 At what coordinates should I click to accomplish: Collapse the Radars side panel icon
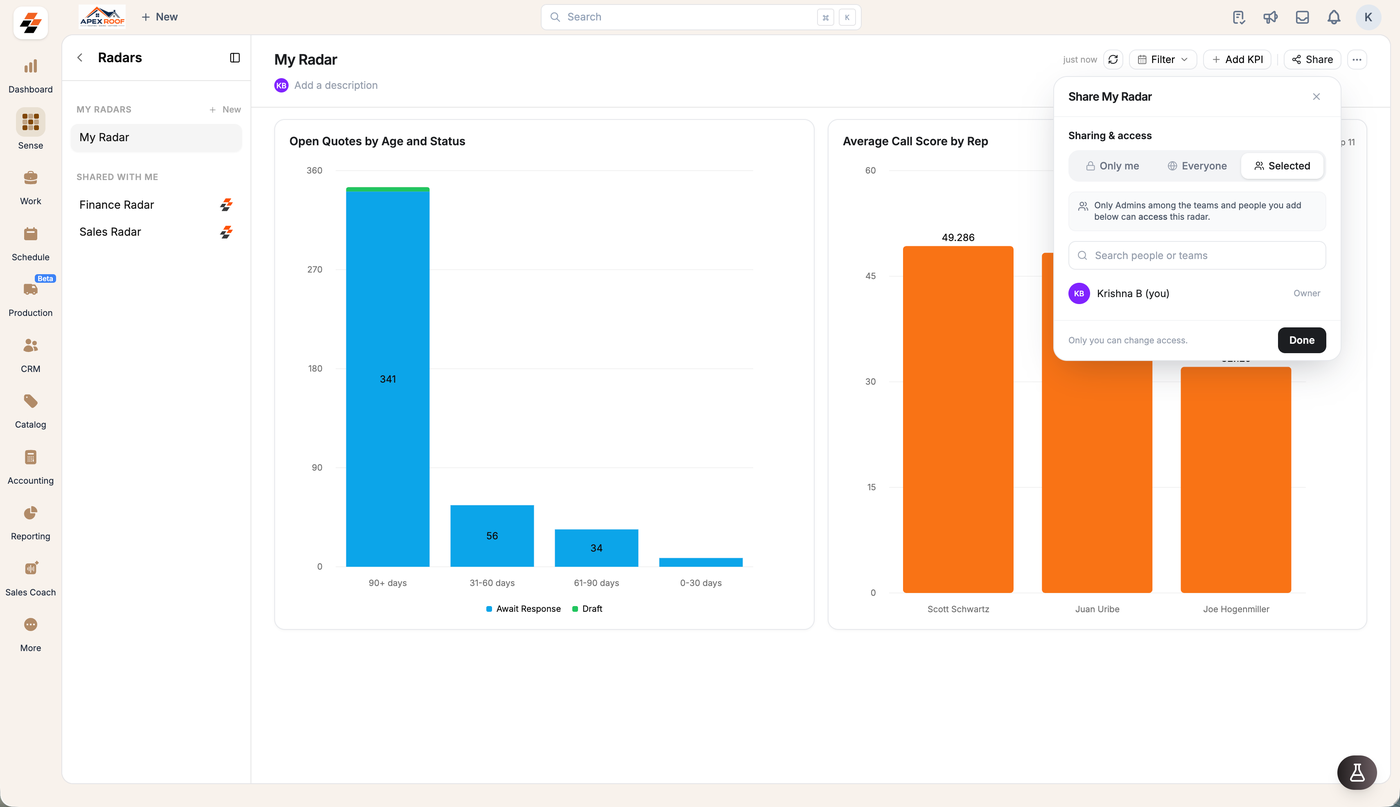[x=235, y=58]
